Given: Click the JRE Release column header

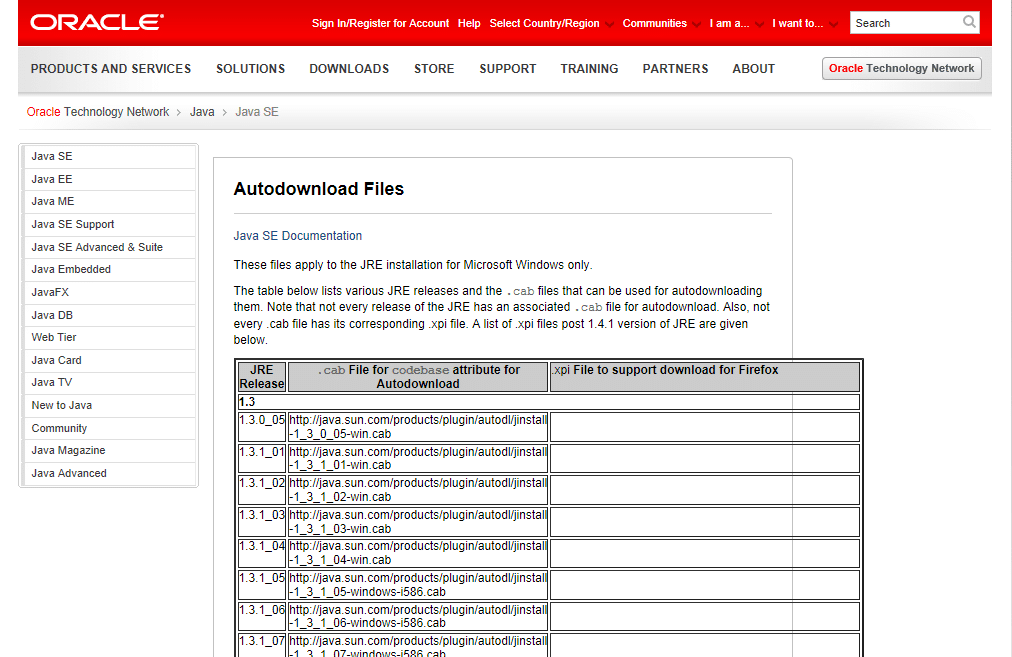Looking at the screenshot, I should tap(261, 377).
